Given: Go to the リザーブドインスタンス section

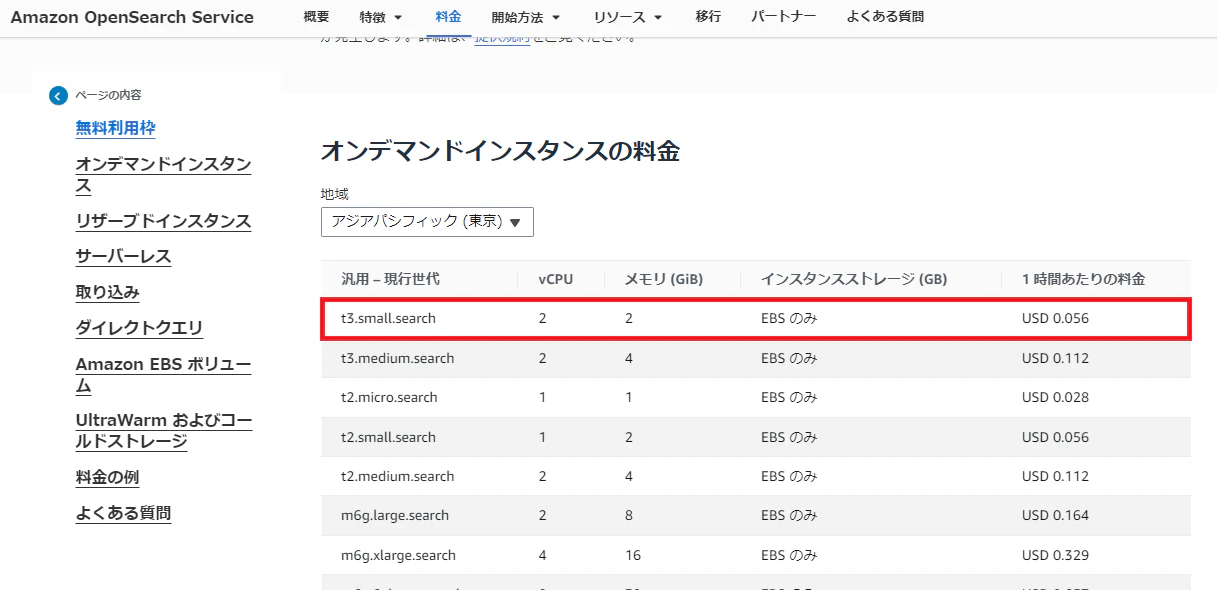Looking at the screenshot, I should (x=164, y=221).
